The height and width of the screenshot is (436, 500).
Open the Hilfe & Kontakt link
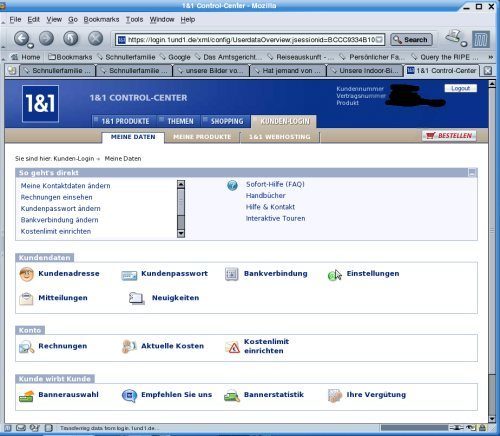pyautogui.click(x=270, y=207)
